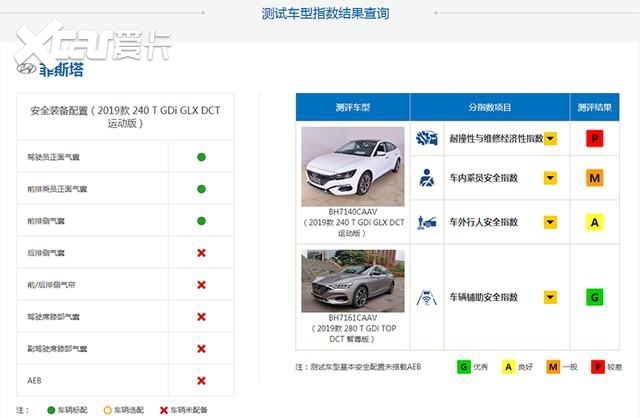Click 分指数项目 column header
Viewport: 640px width, 418px height.
click(489, 107)
